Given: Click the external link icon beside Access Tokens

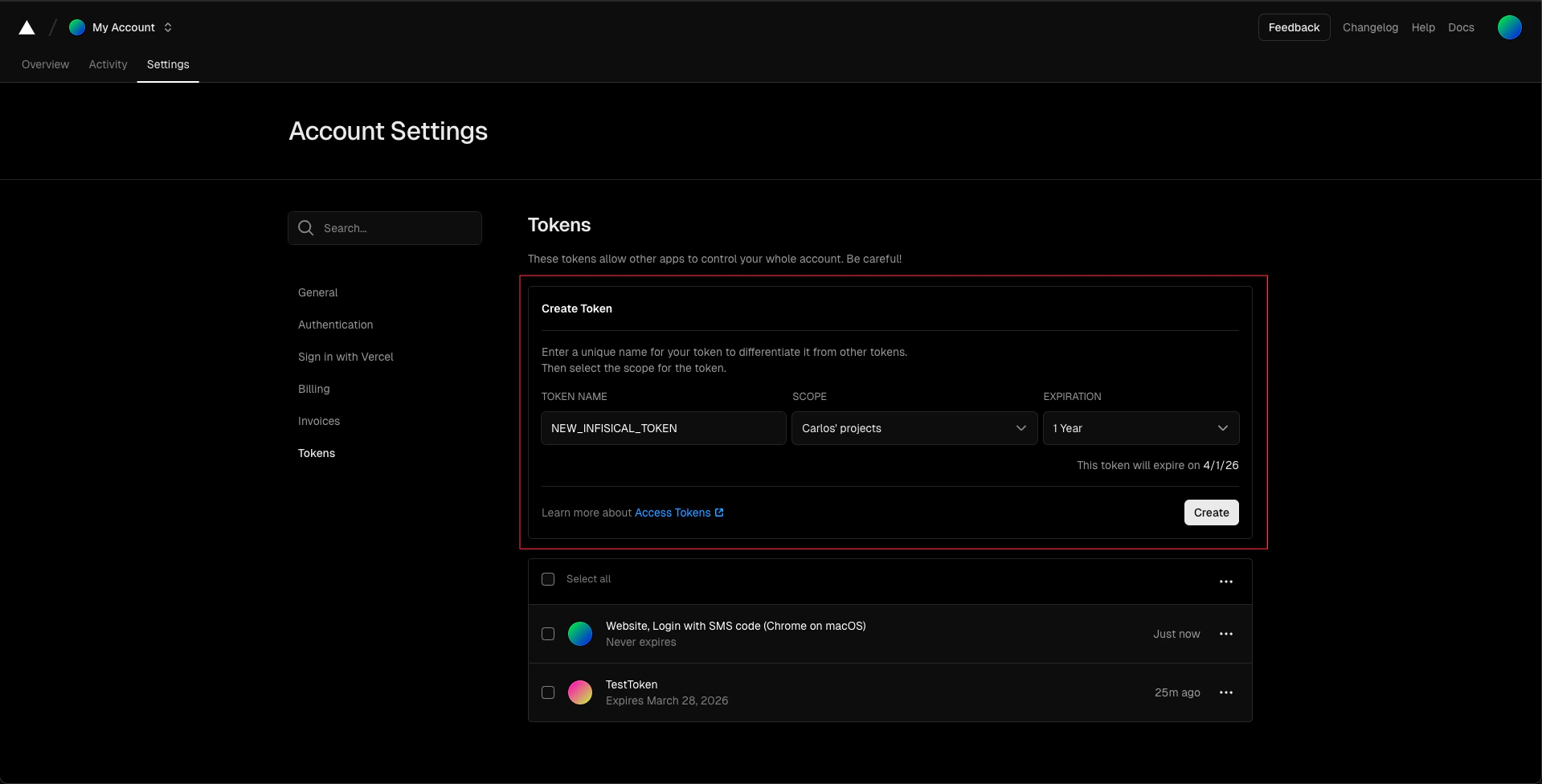Looking at the screenshot, I should pyautogui.click(x=719, y=512).
